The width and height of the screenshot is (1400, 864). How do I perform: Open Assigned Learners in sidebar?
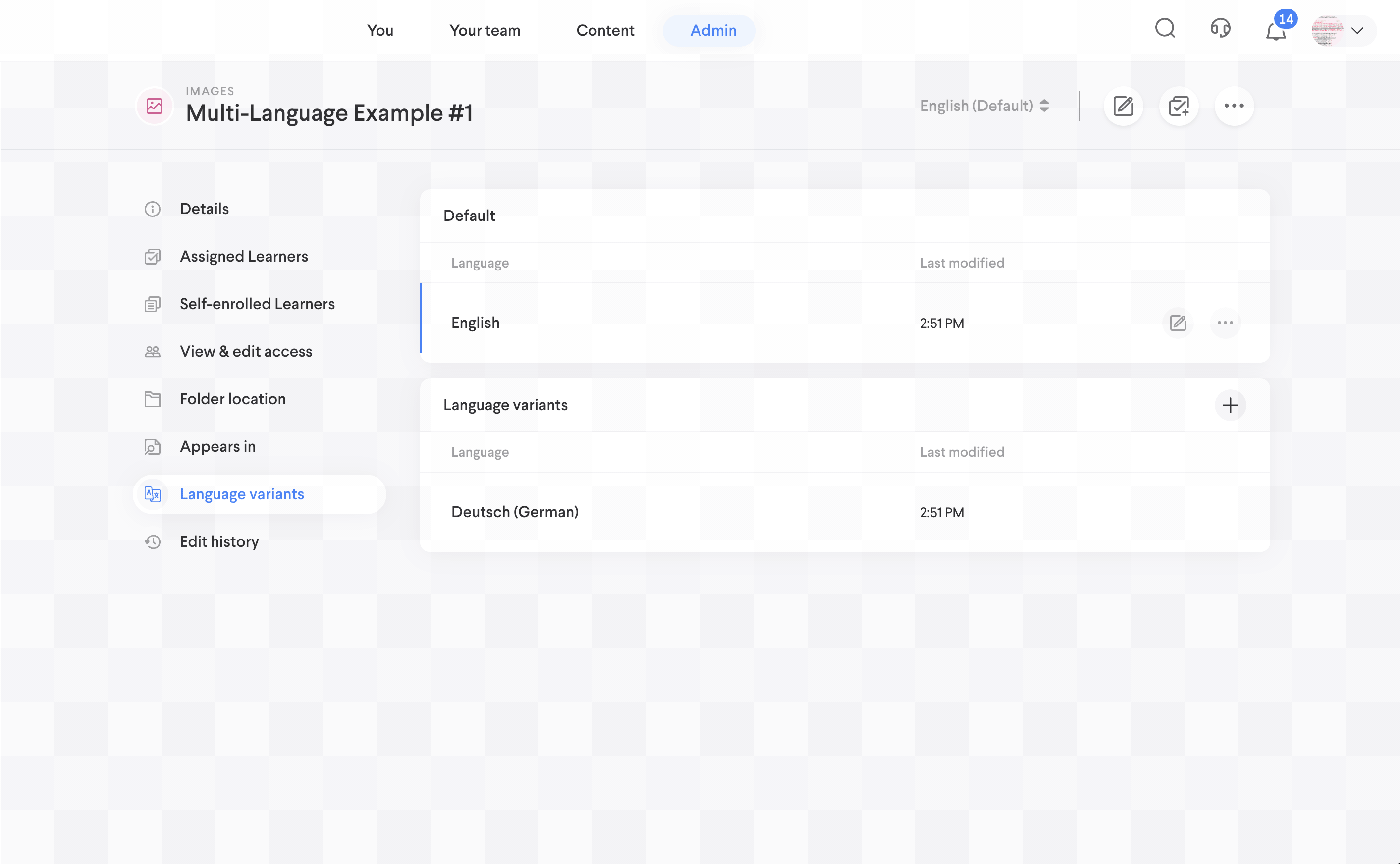243,257
